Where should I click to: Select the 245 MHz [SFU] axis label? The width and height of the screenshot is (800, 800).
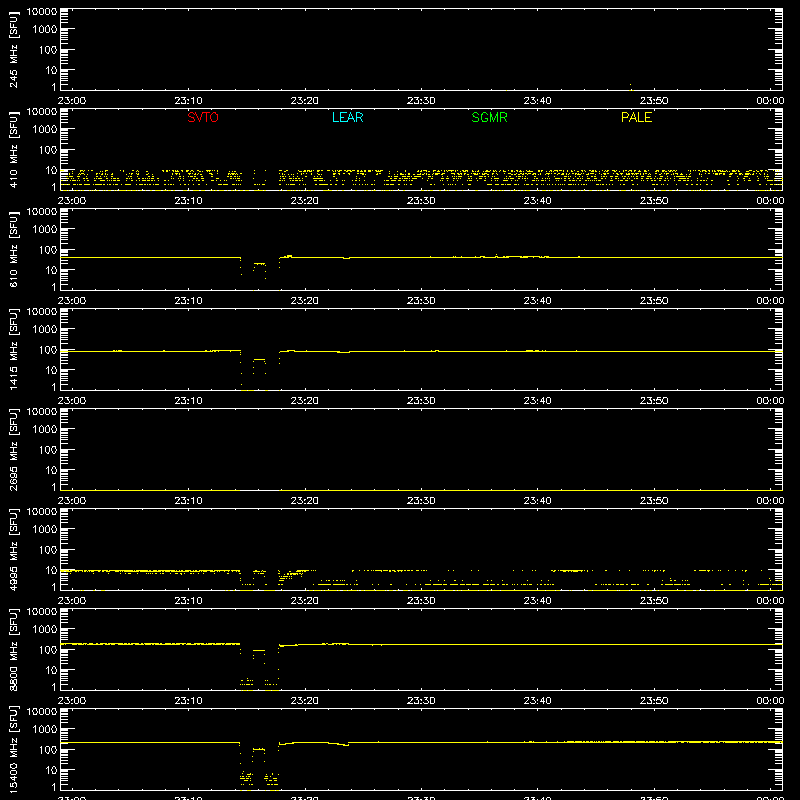point(14,50)
